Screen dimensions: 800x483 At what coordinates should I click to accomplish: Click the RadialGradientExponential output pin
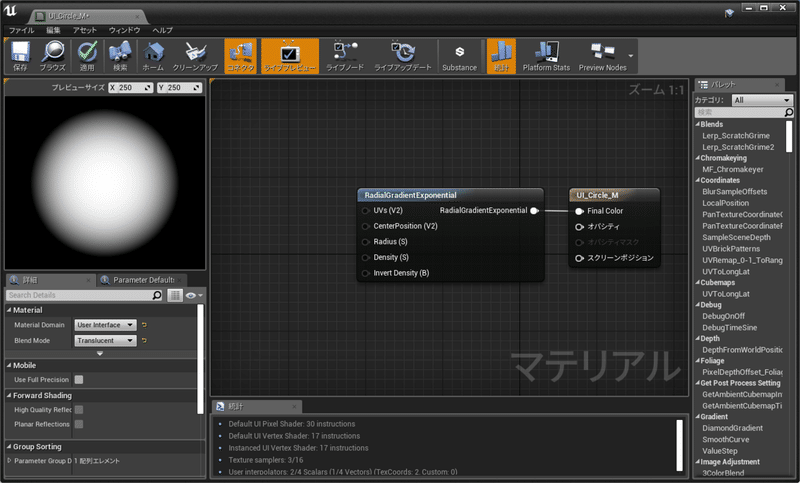tap(534, 211)
